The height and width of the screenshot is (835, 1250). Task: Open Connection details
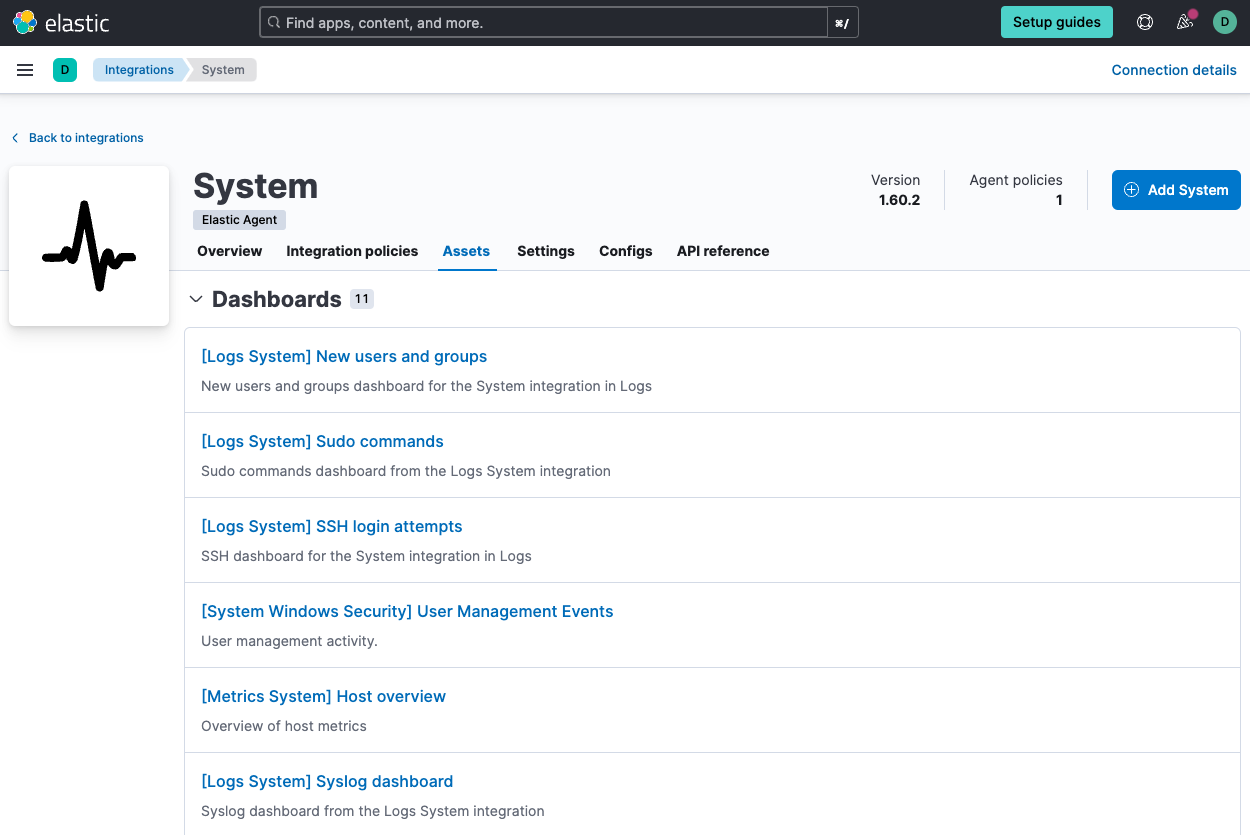pos(1173,69)
